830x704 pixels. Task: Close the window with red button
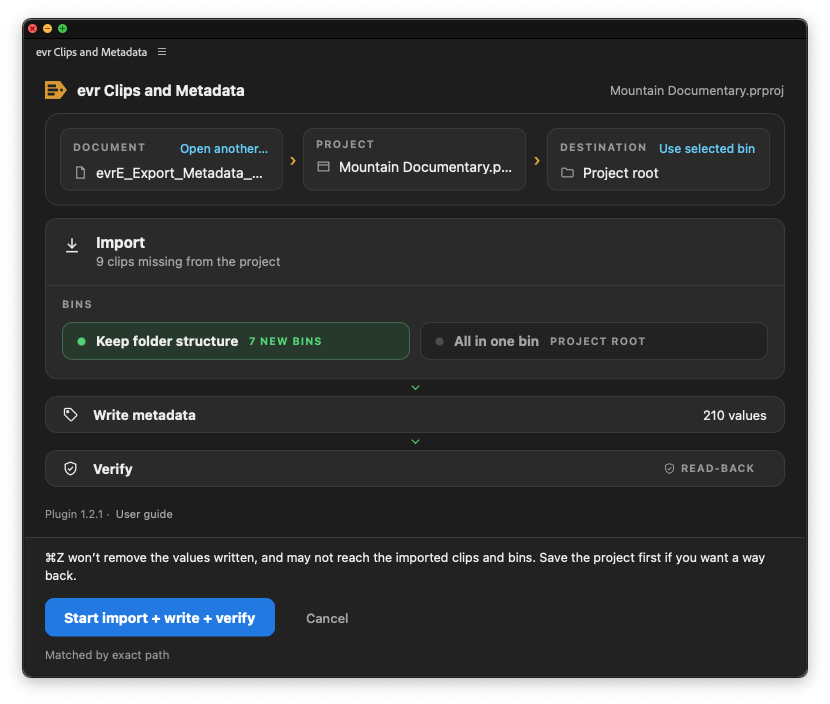pos(33,29)
